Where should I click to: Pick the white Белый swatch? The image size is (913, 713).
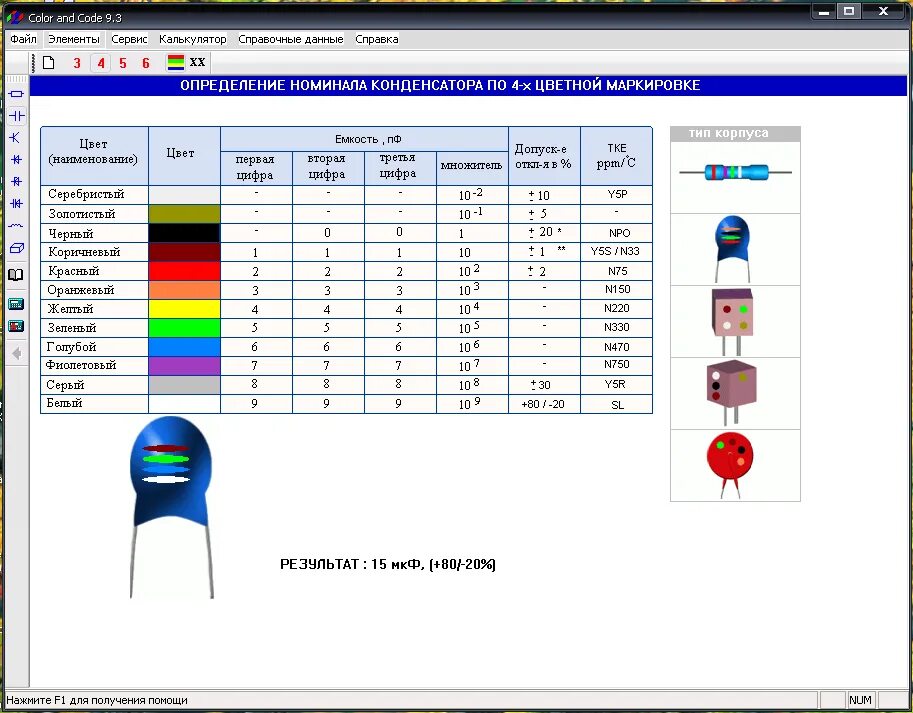[184, 404]
